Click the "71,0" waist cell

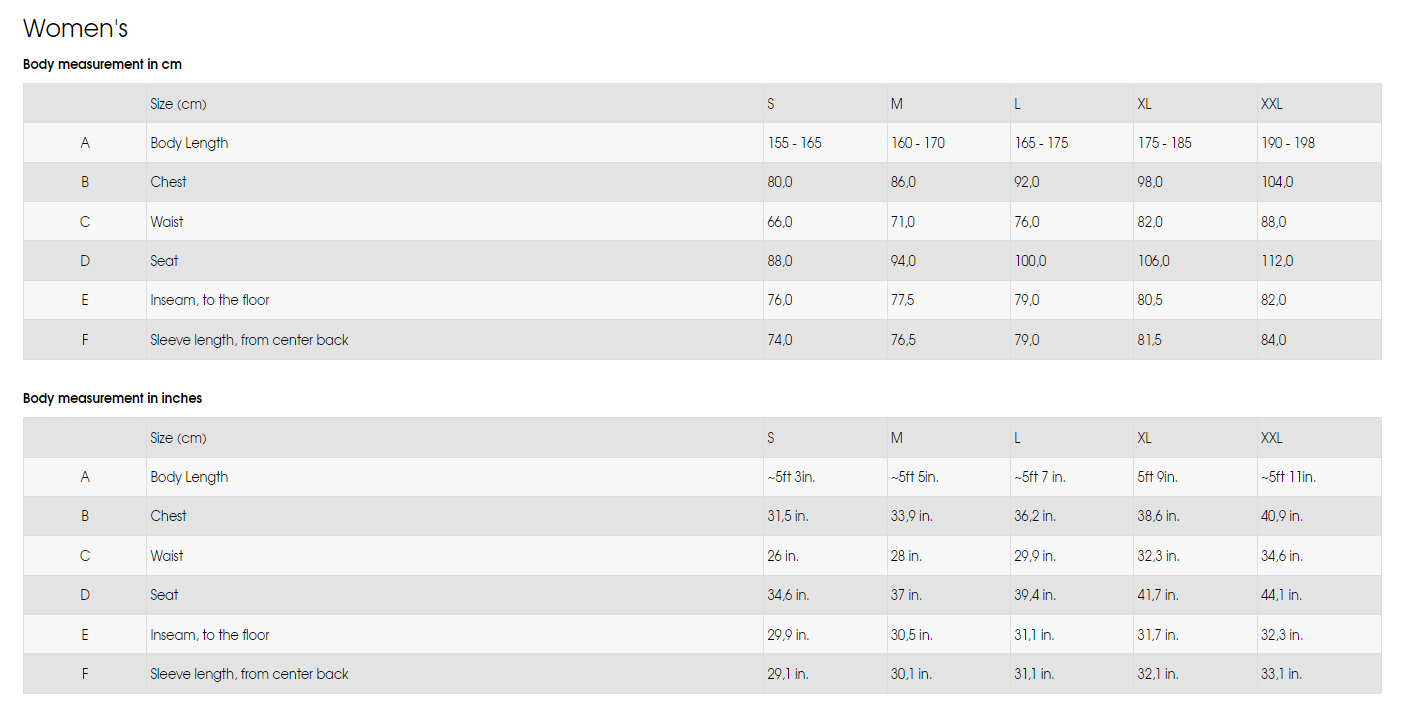pyautogui.click(x=903, y=222)
